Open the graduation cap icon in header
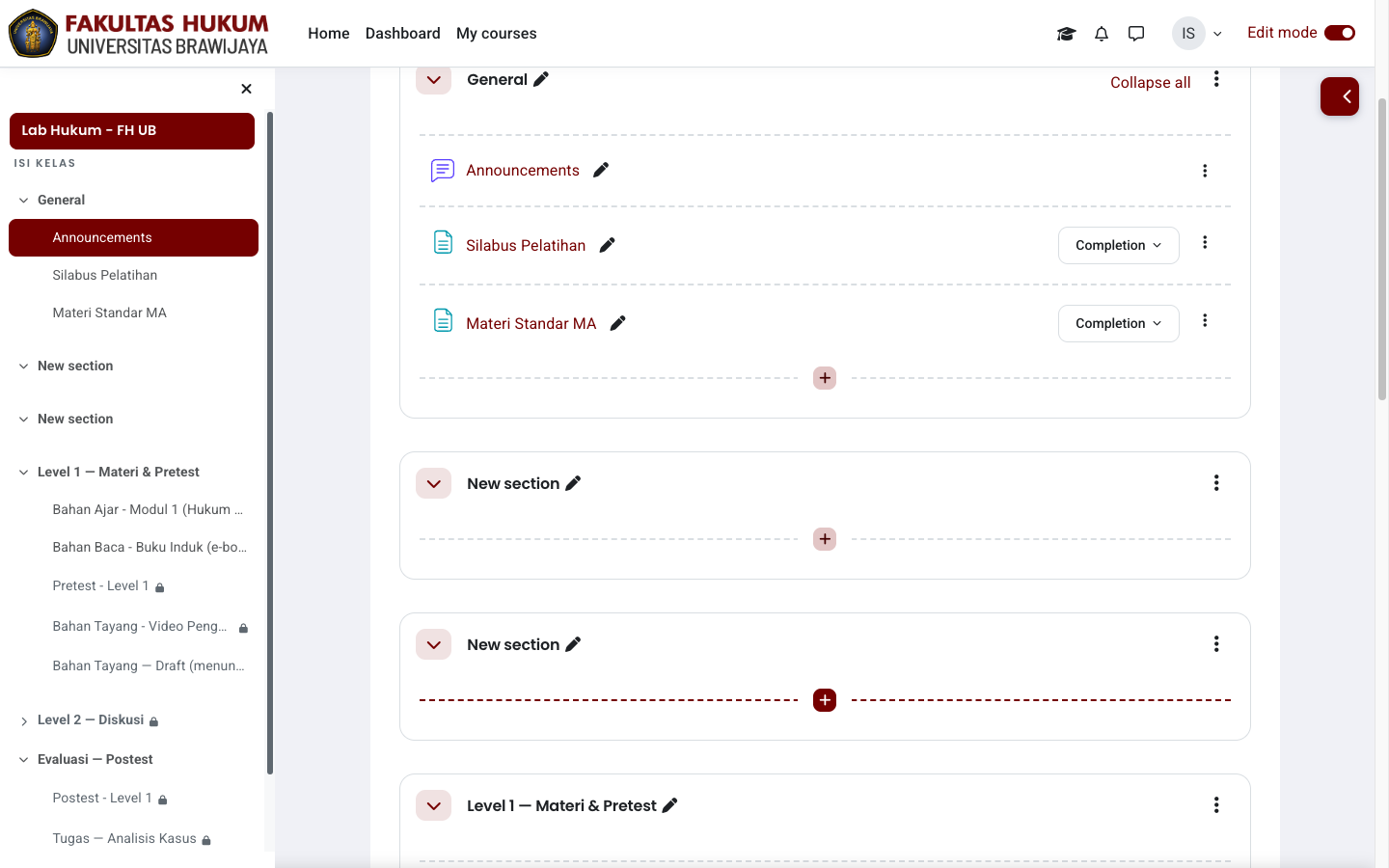1389x868 pixels. 1066,34
